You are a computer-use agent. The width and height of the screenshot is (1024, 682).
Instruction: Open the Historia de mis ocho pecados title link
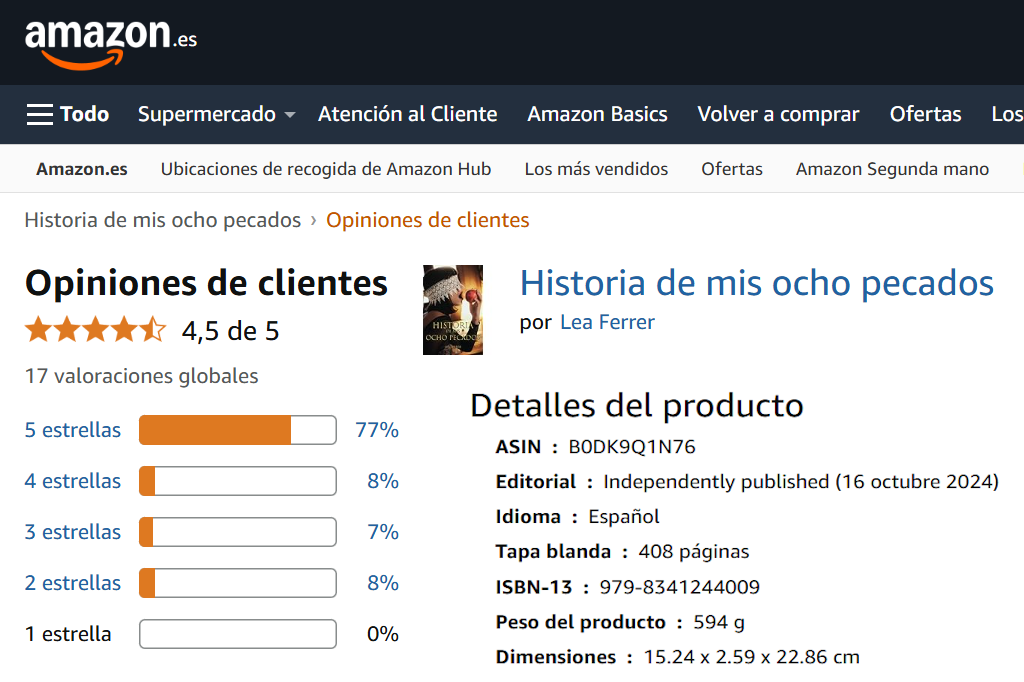[x=756, y=284]
